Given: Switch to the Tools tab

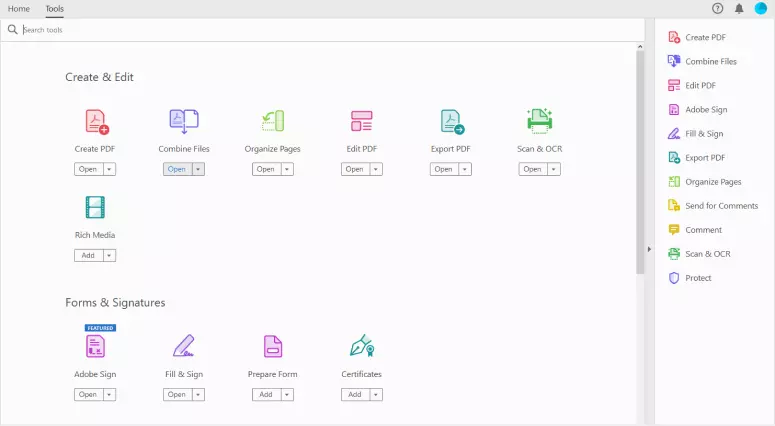Looking at the screenshot, I should pyautogui.click(x=54, y=8).
